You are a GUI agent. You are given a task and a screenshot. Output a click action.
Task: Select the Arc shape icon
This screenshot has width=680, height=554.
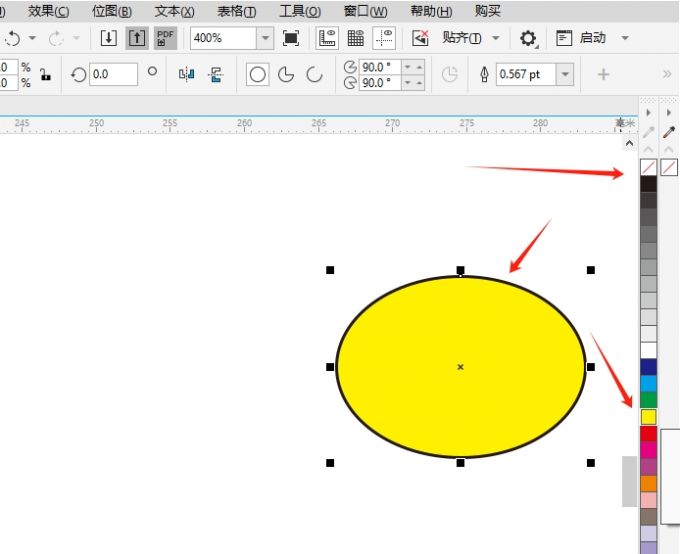(x=314, y=75)
